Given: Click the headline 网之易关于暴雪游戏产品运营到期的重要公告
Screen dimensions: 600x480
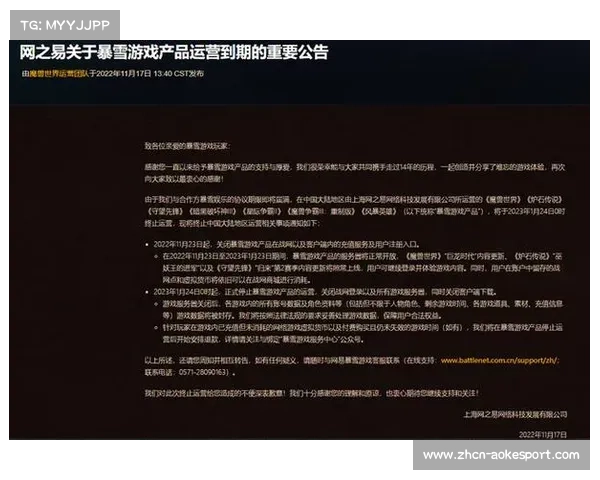Looking at the screenshot, I should tap(174, 52).
